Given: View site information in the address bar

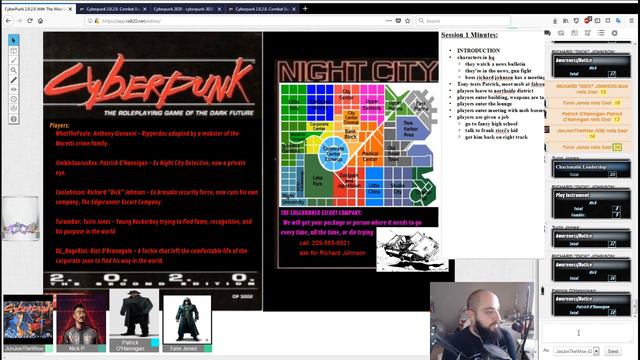Looking at the screenshot, I should coord(90,21).
